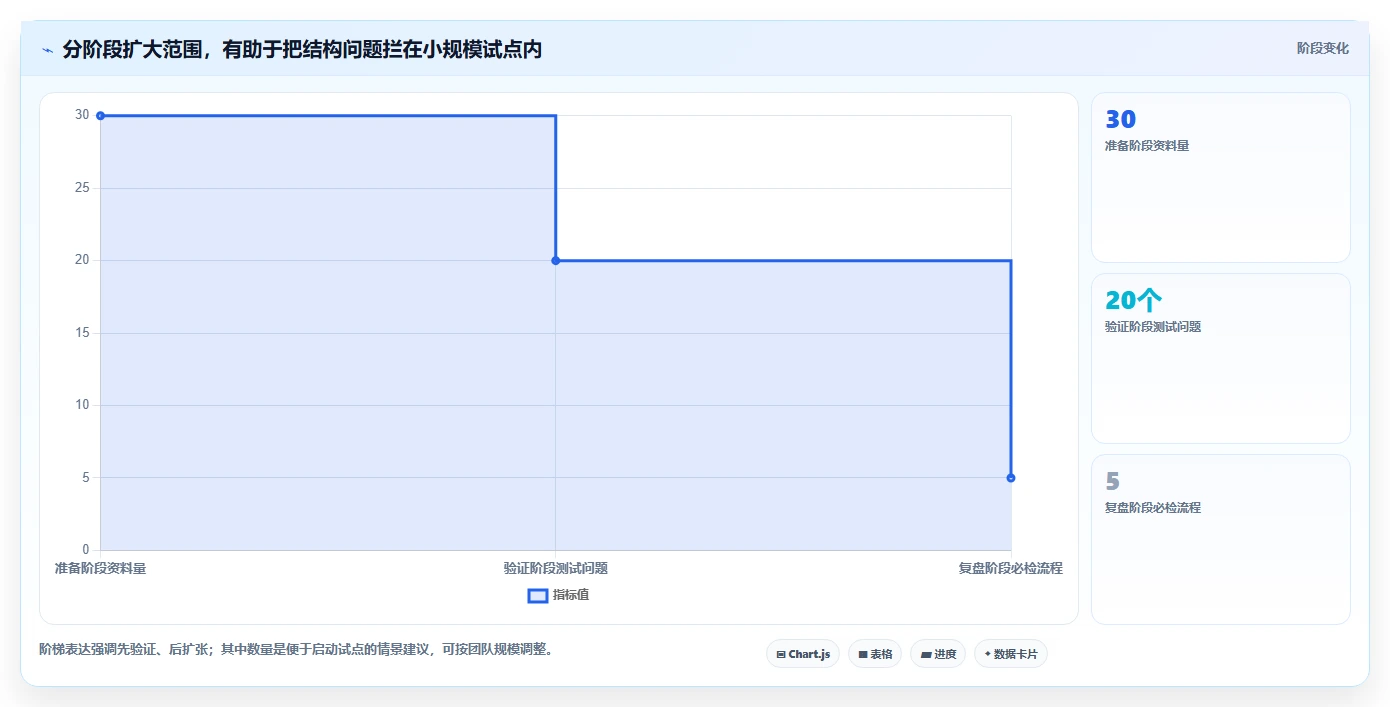1390x707 pixels.
Task: Click the data point at value 30
Action: (100, 116)
